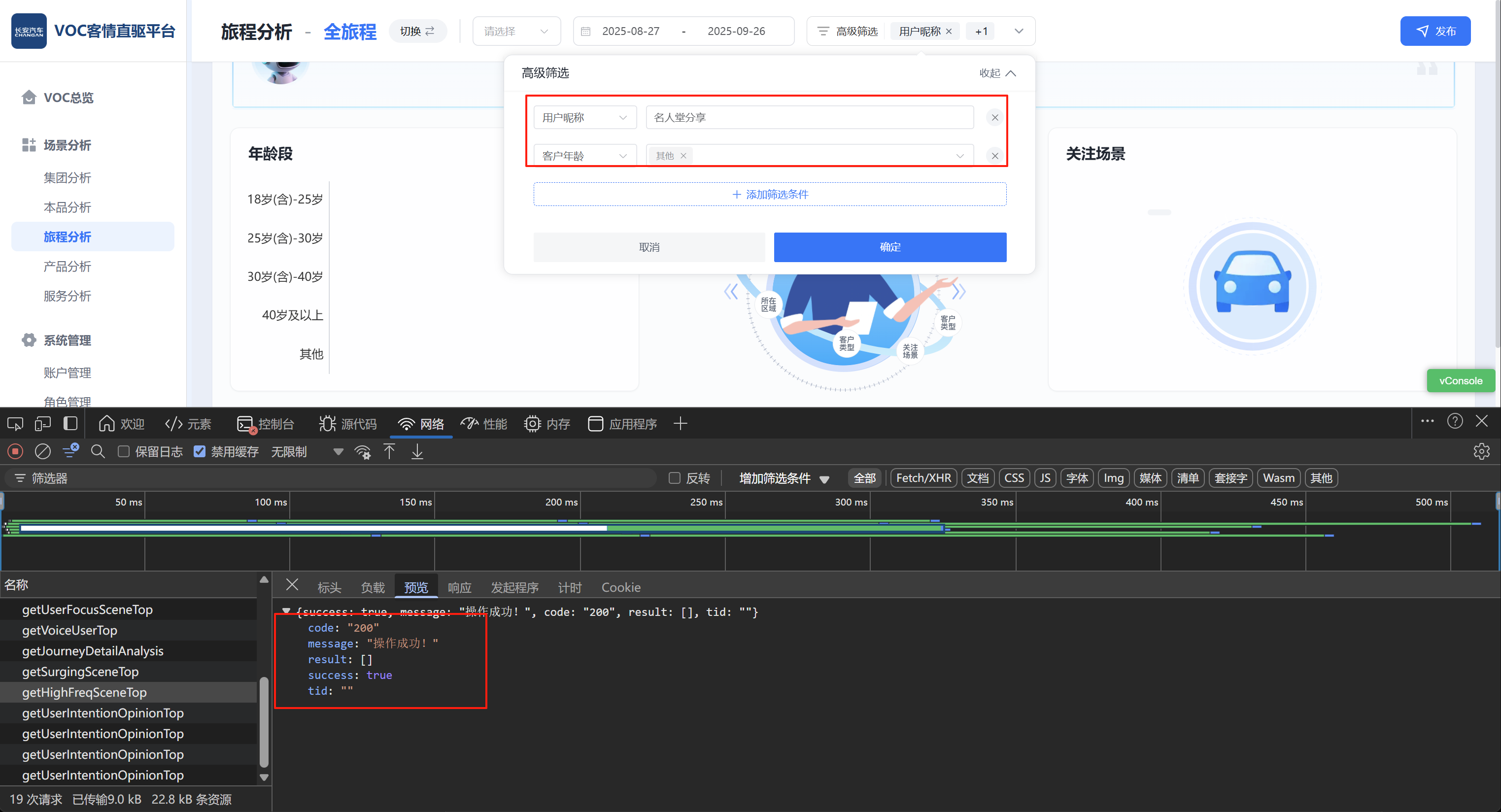Switch to the 响应 response tab
The height and width of the screenshot is (812, 1501).
(x=459, y=587)
